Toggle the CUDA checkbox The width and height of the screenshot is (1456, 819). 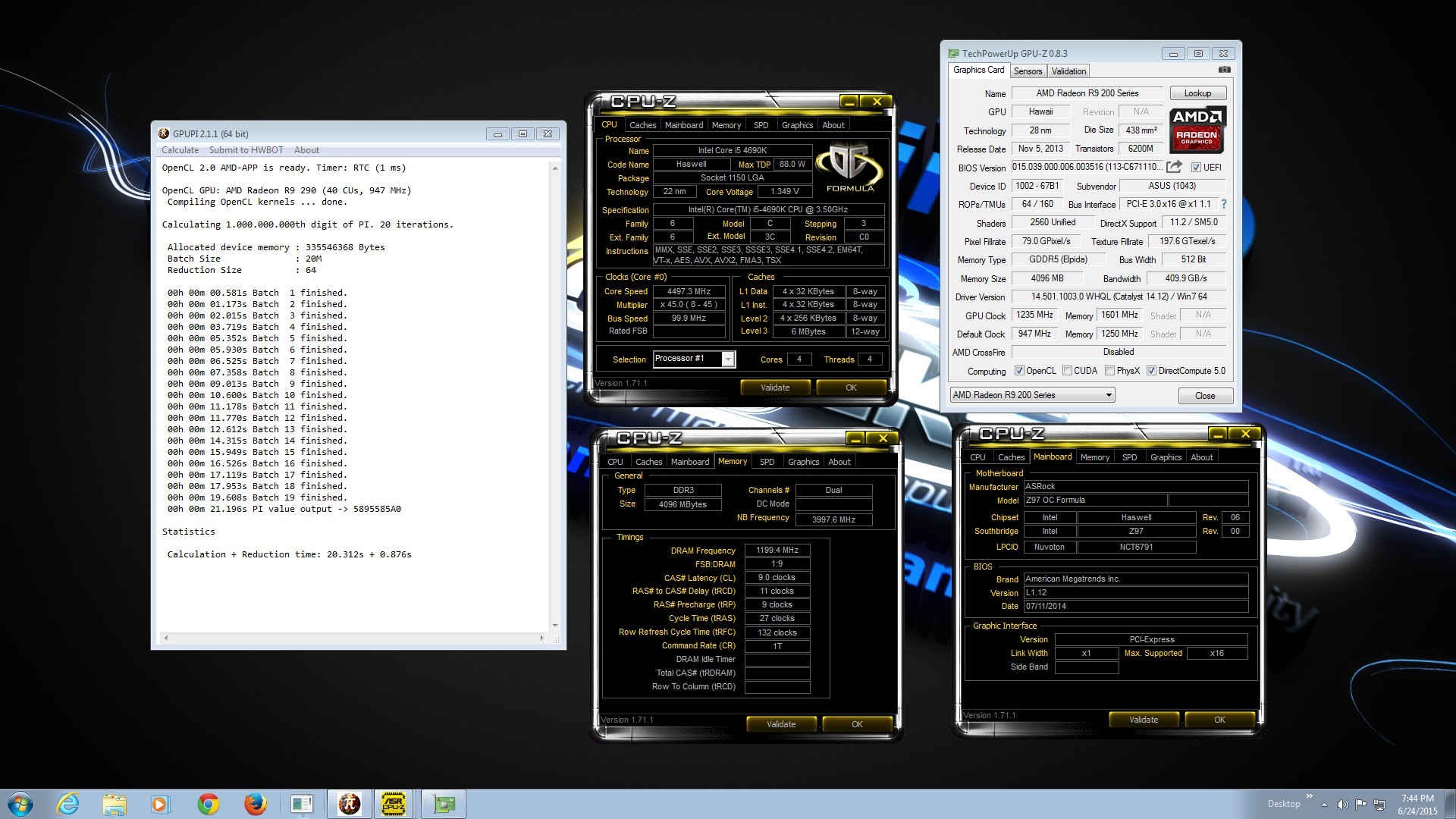[1067, 371]
